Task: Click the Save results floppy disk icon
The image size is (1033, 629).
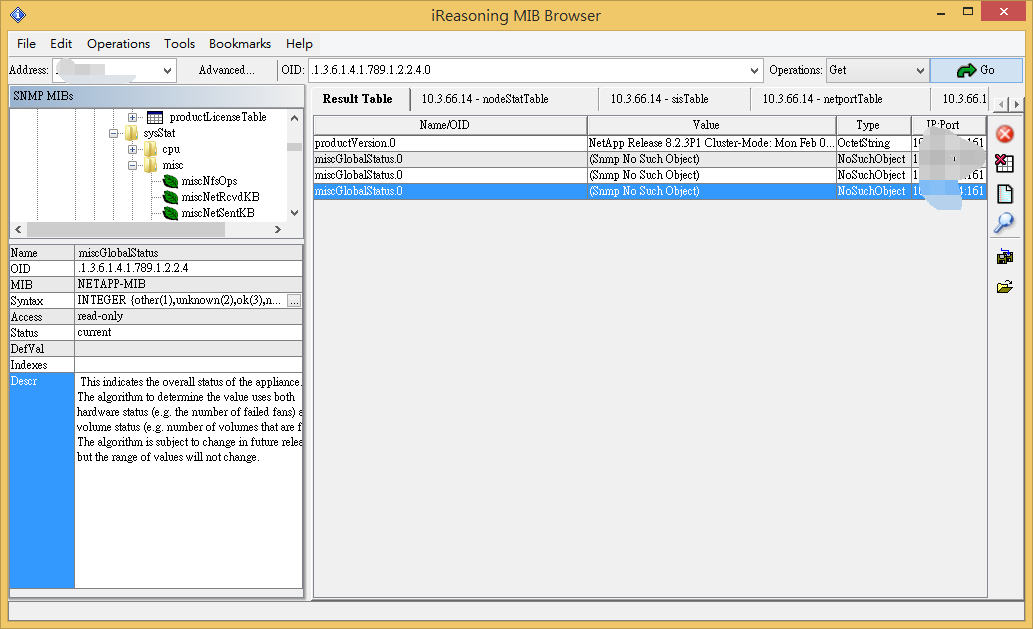Action: tap(1005, 257)
